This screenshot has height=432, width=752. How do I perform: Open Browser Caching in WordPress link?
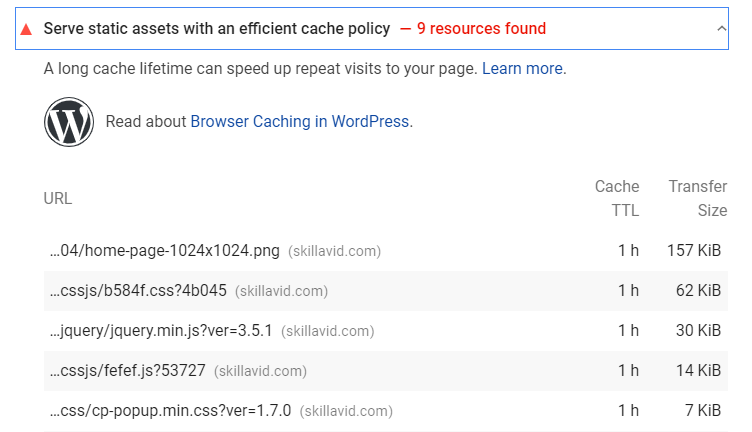tap(300, 122)
